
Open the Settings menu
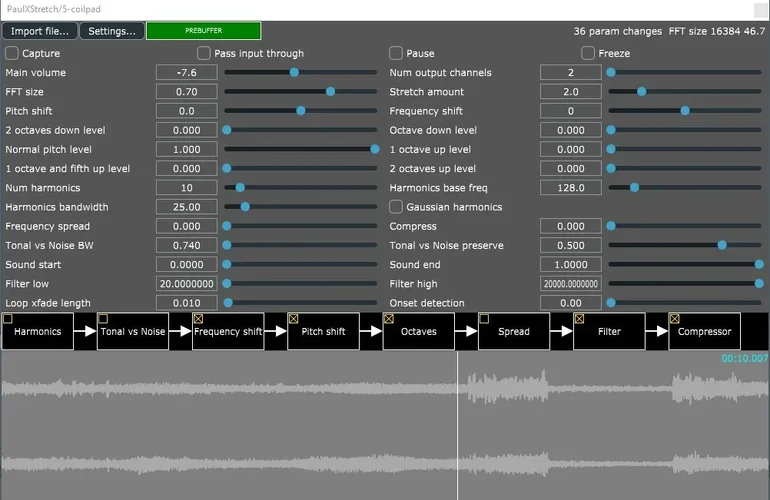(112, 31)
